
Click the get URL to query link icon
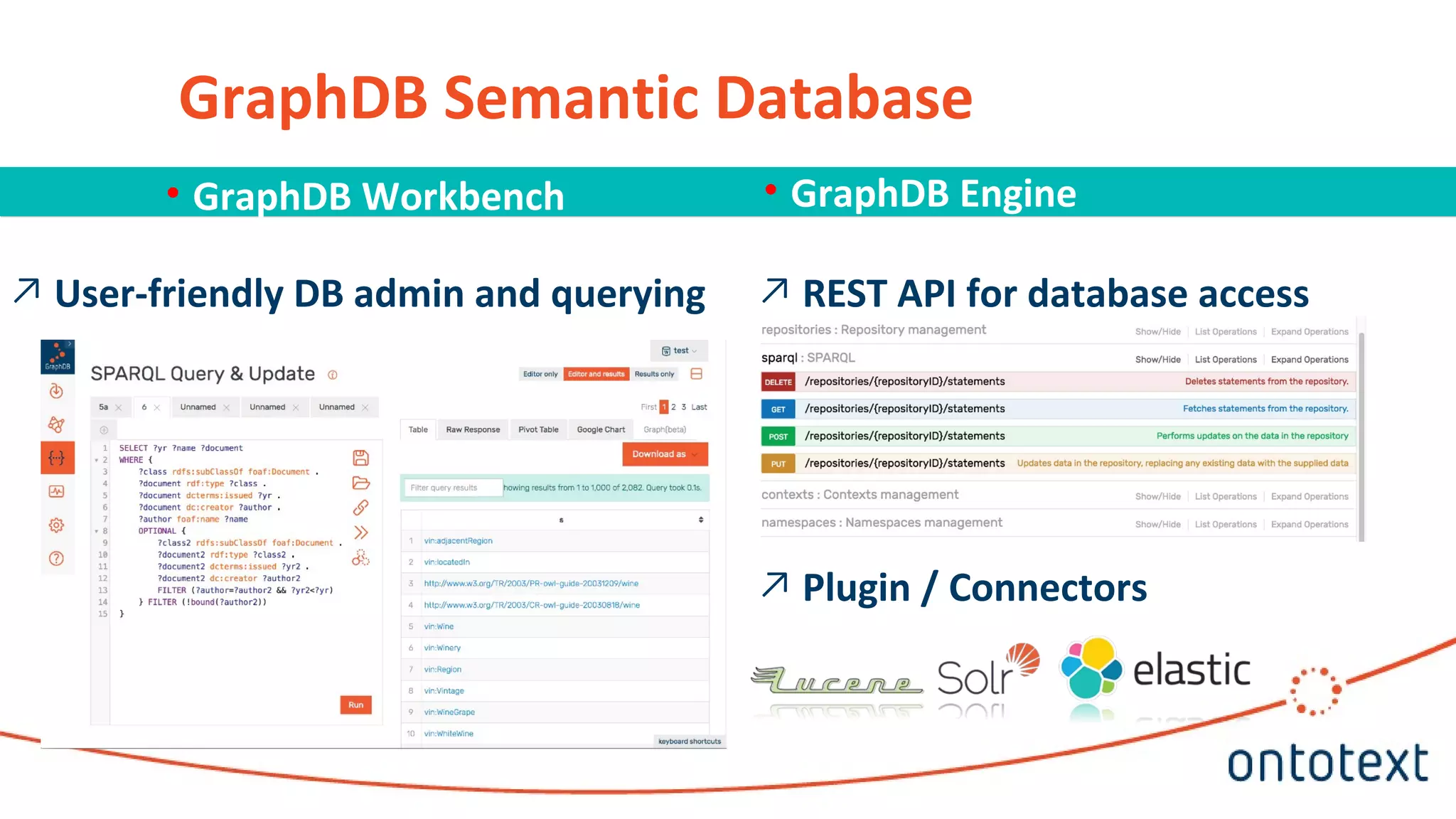pos(360,508)
